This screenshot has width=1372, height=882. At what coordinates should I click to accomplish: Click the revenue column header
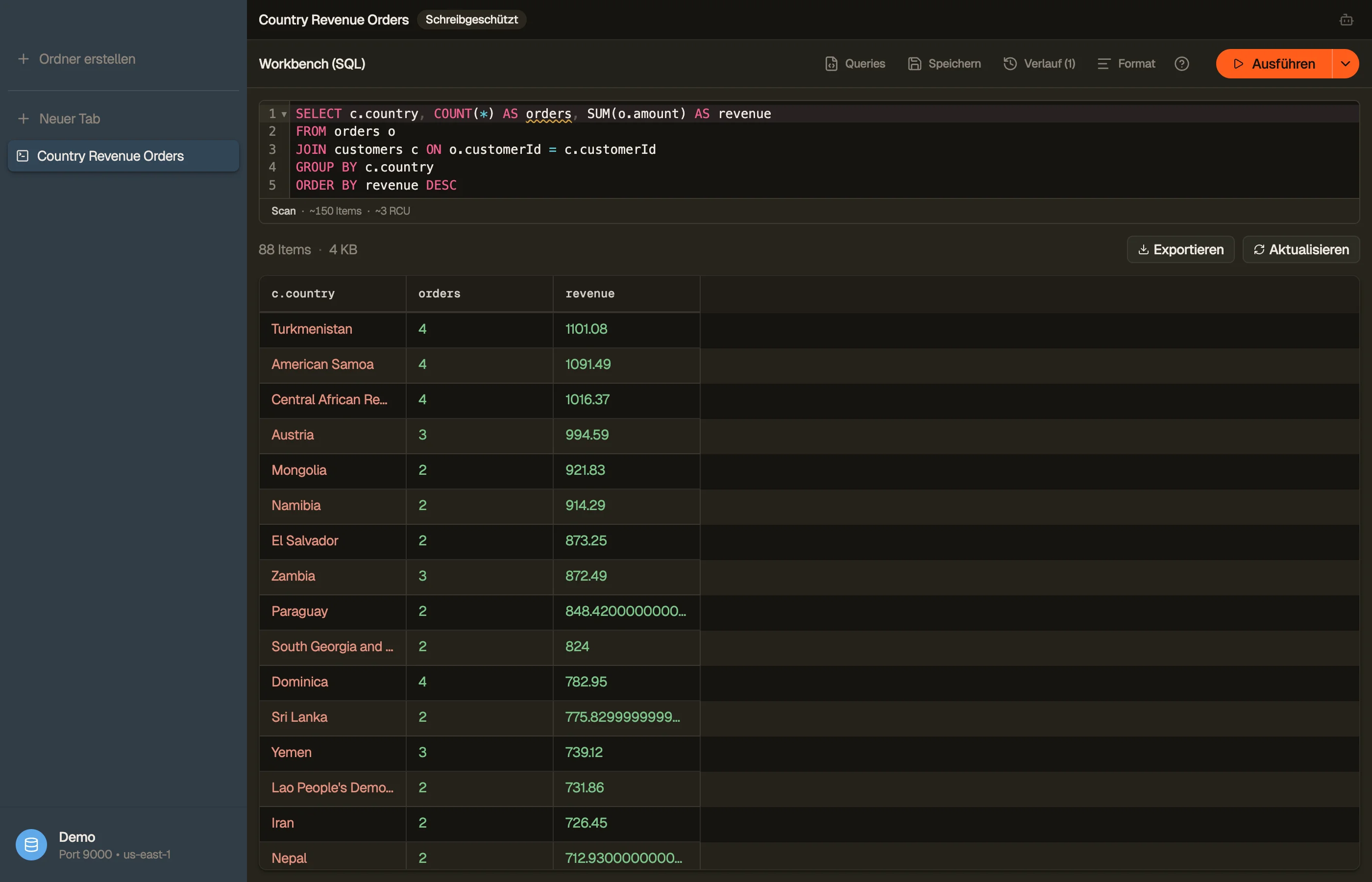pyautogui.click(x=626, y=294)
